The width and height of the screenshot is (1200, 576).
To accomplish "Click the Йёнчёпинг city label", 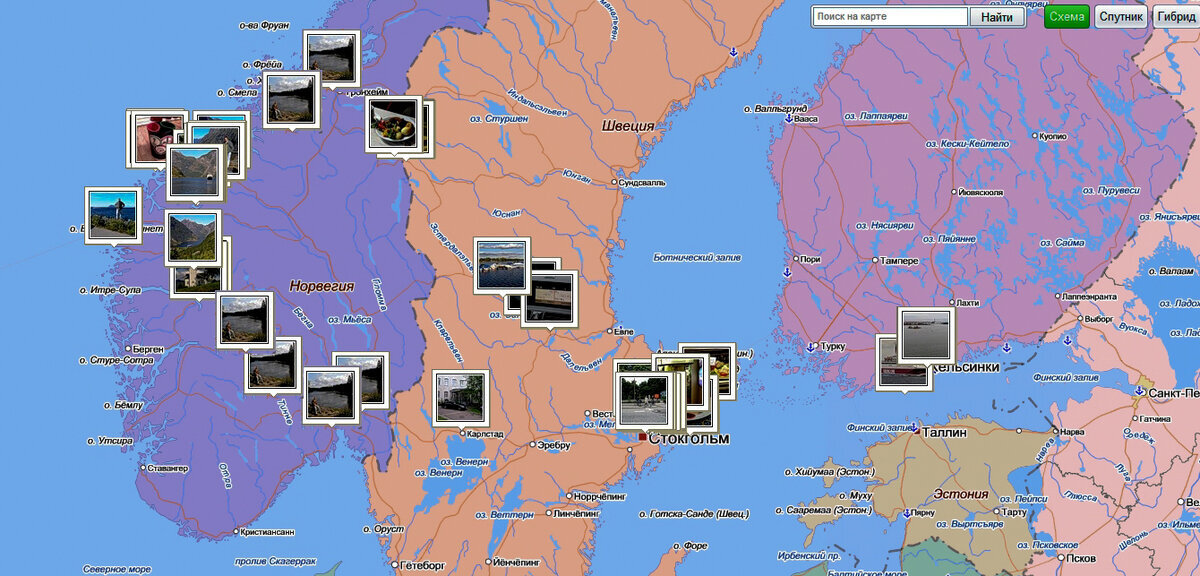I will tap(517, 562).
